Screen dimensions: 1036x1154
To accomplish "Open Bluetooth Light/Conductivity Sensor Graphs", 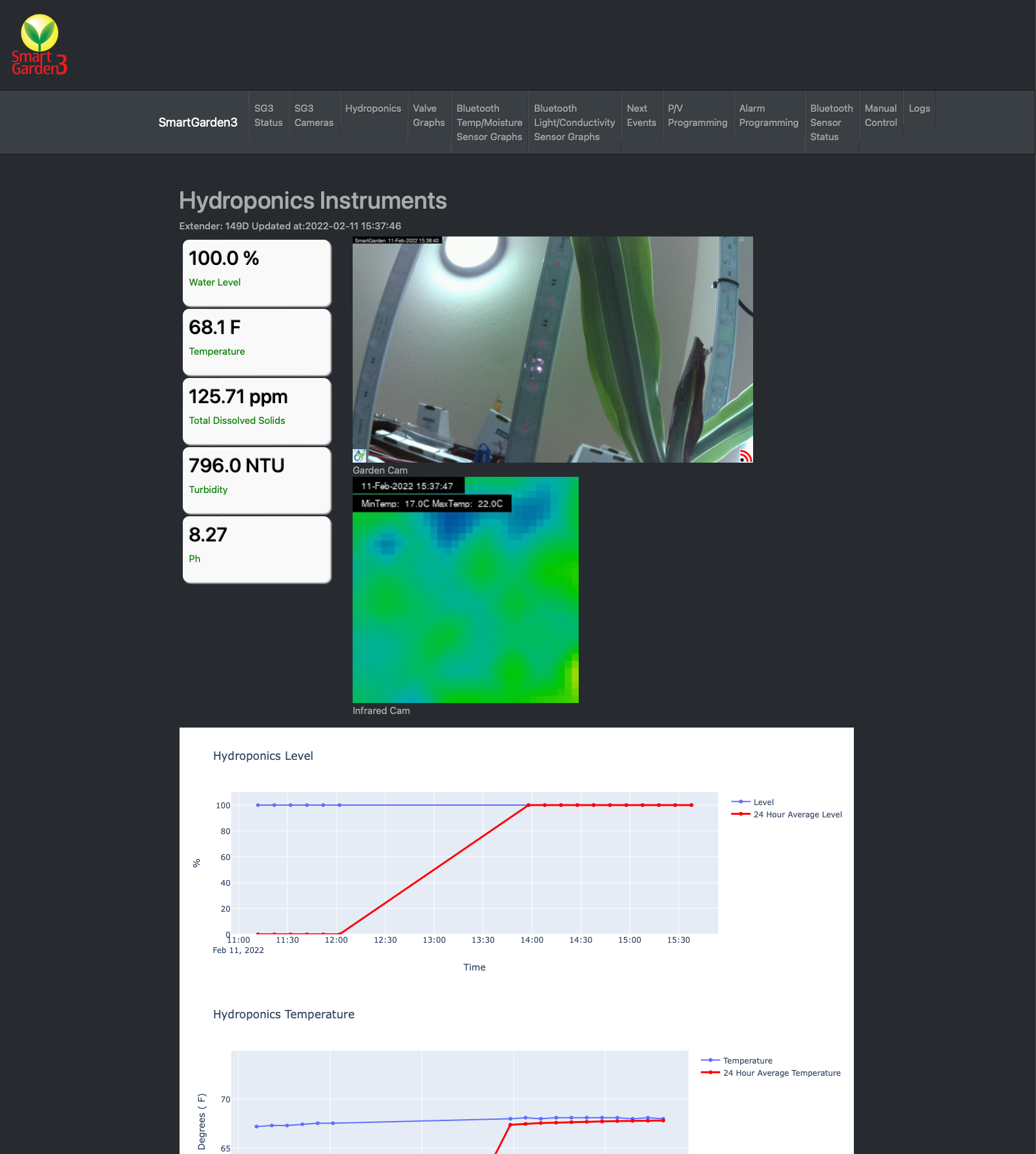I will pyautogui.click(x=574, y=123).
